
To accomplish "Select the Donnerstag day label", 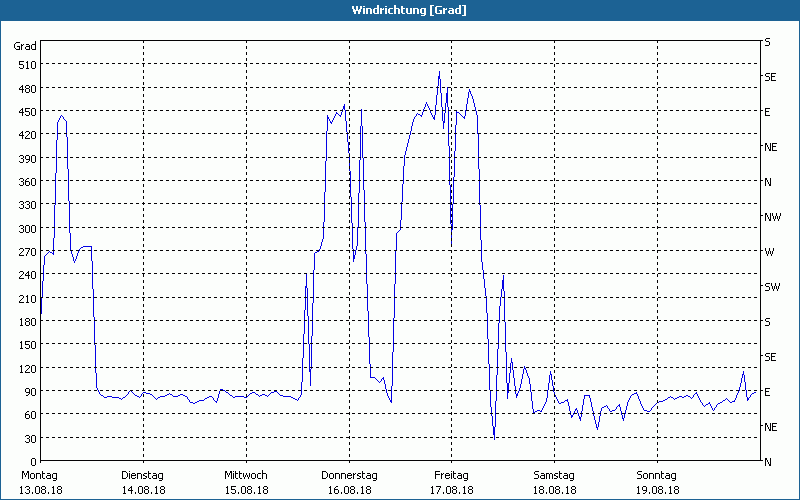I will 348,475.
